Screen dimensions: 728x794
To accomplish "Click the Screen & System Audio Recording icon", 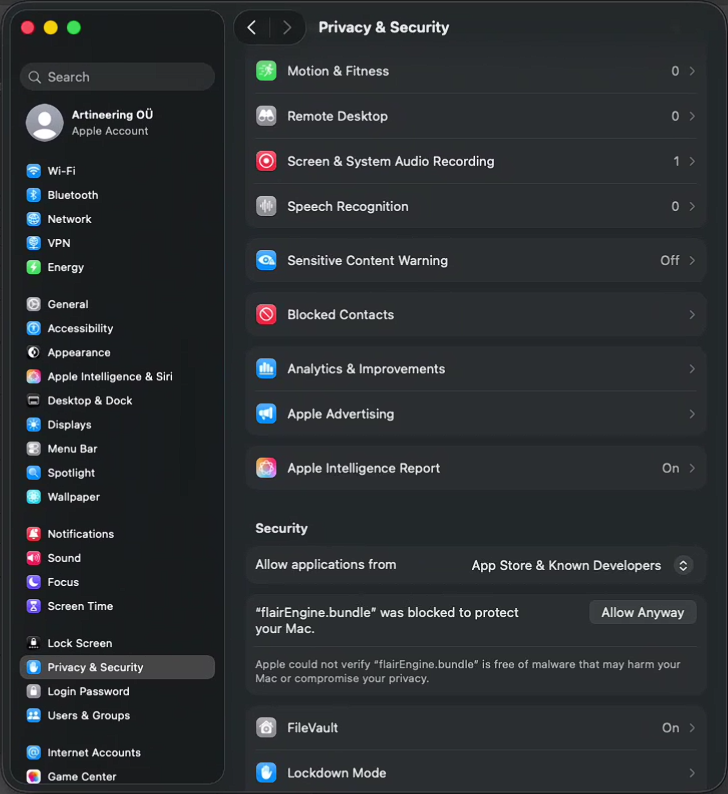I will click(266, 161).
